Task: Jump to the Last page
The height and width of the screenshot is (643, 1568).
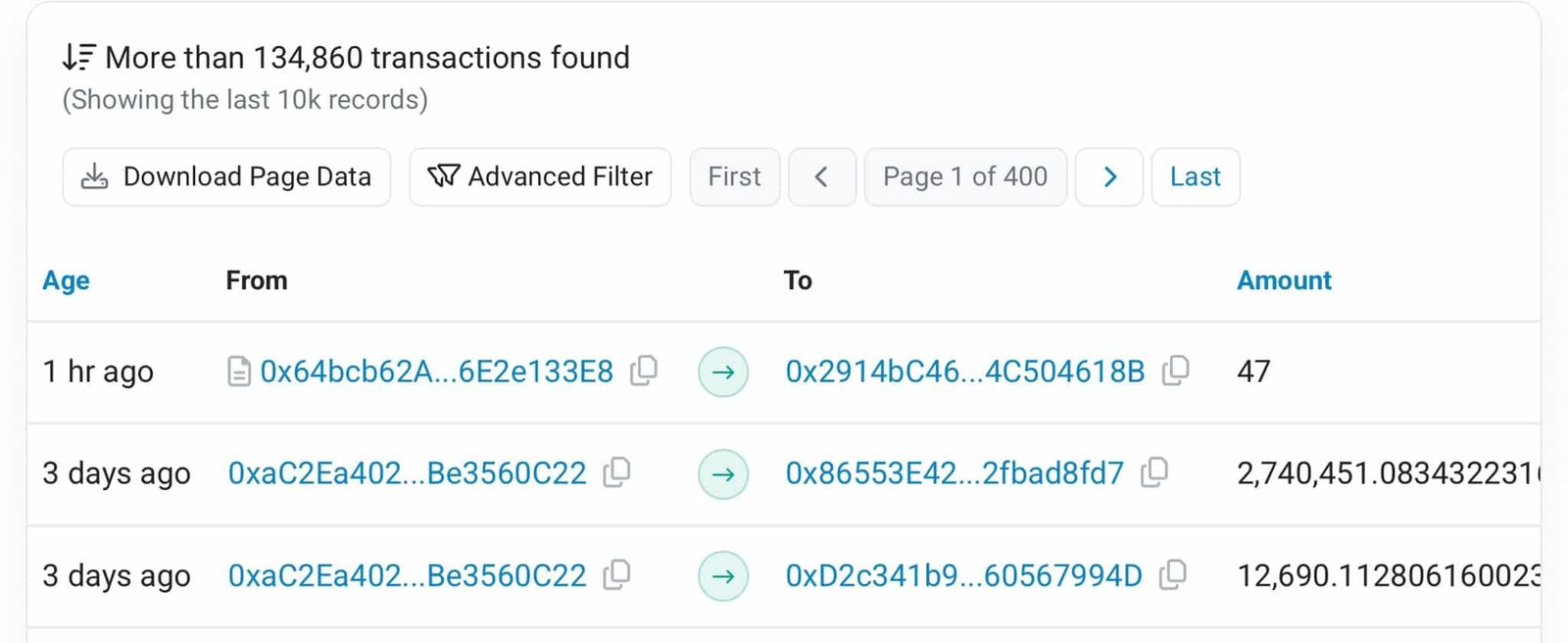Action: 1195,177
